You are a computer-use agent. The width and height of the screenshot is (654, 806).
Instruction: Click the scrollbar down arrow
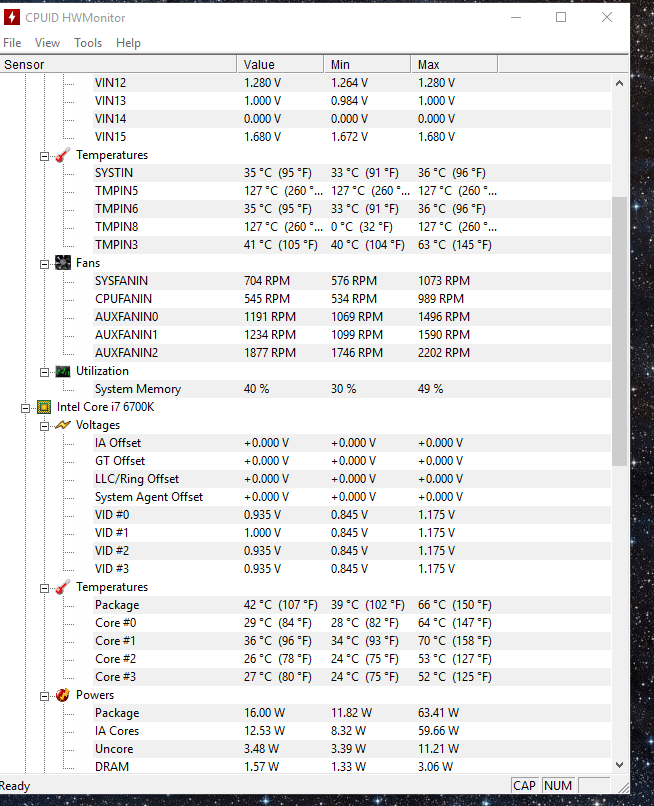pos(619,765)
